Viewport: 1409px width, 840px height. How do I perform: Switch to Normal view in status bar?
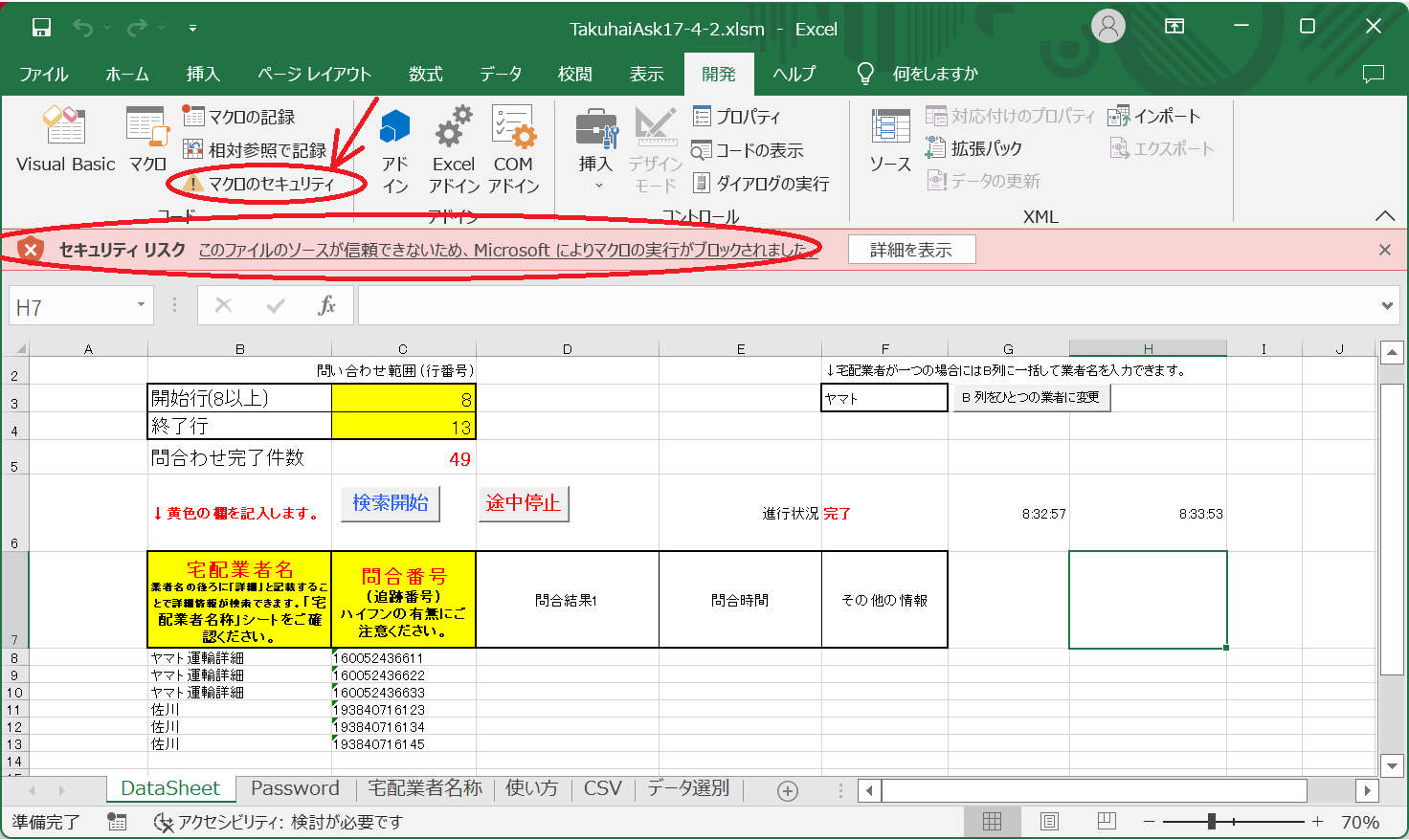pyautogui.click(x=993, y=822)
